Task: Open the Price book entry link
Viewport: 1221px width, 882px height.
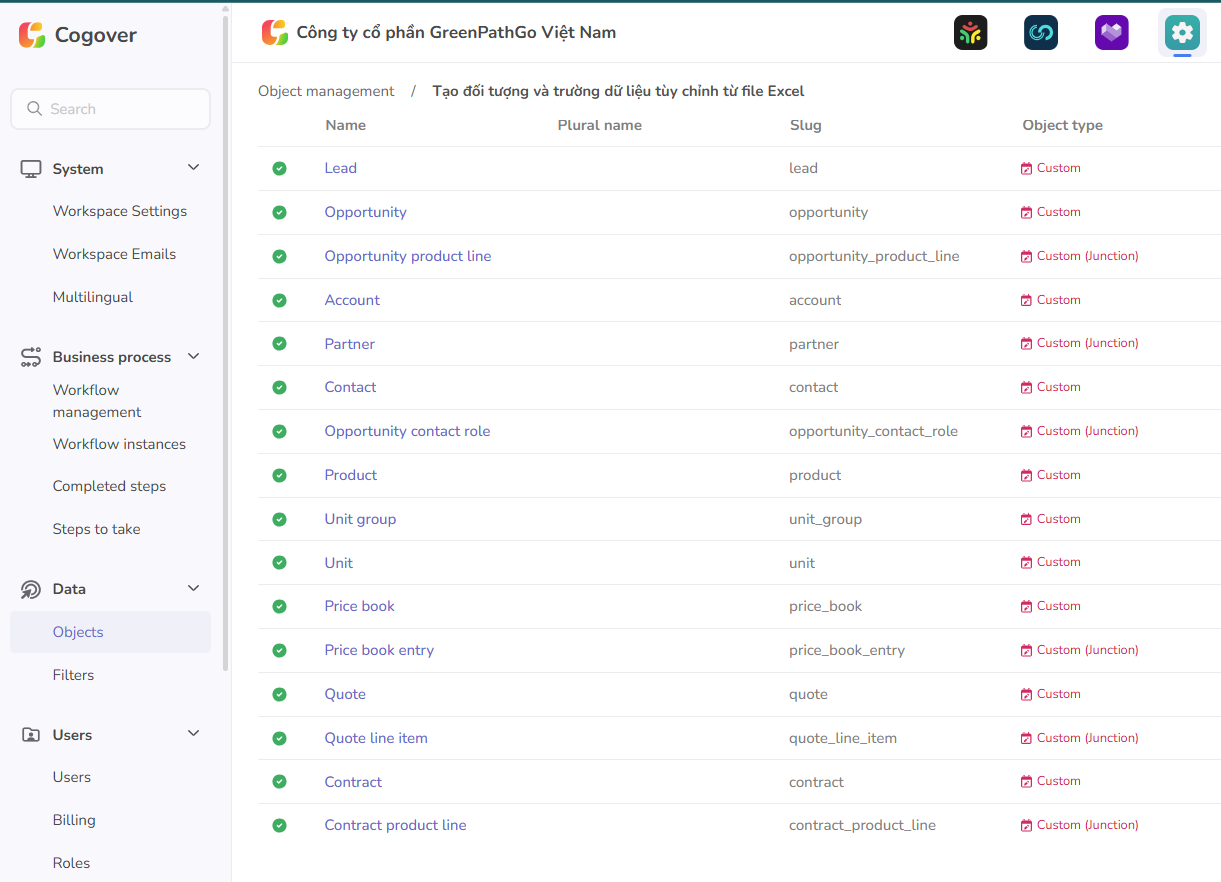Action: pos(379,650)
